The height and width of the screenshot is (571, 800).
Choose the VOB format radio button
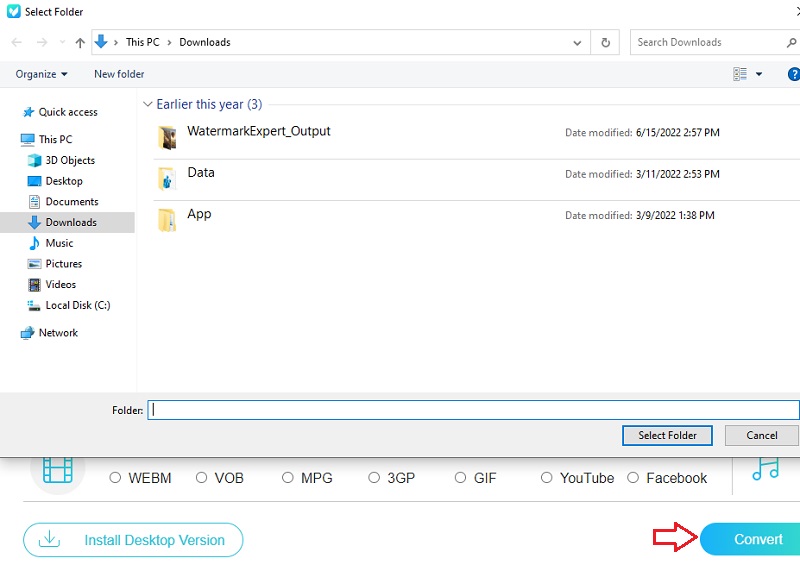tap(202, 478)
